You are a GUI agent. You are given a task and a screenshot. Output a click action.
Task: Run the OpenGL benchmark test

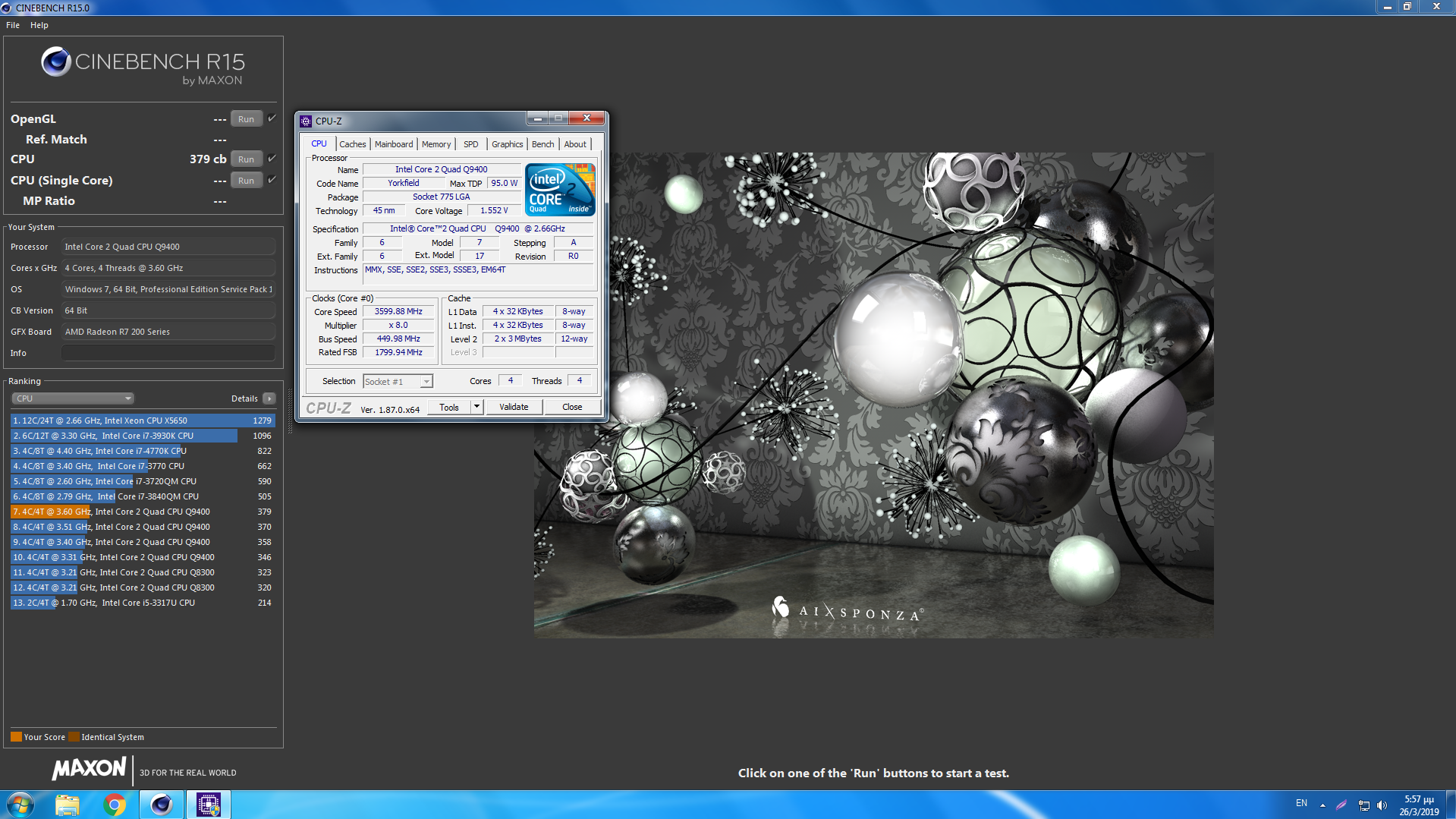[246, 119]
